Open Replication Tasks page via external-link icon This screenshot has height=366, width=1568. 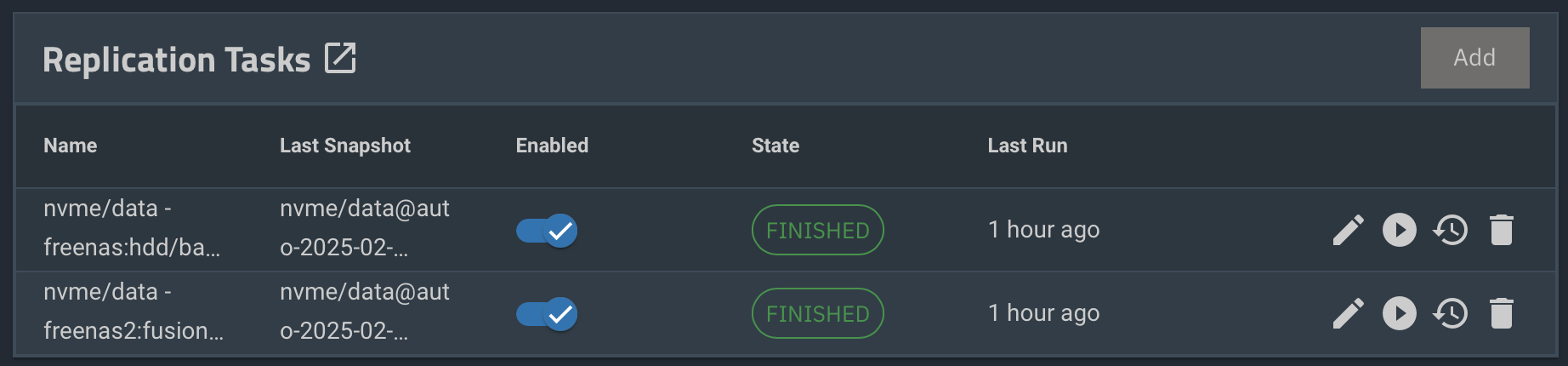pyautogui.click(x=340, y=59)
